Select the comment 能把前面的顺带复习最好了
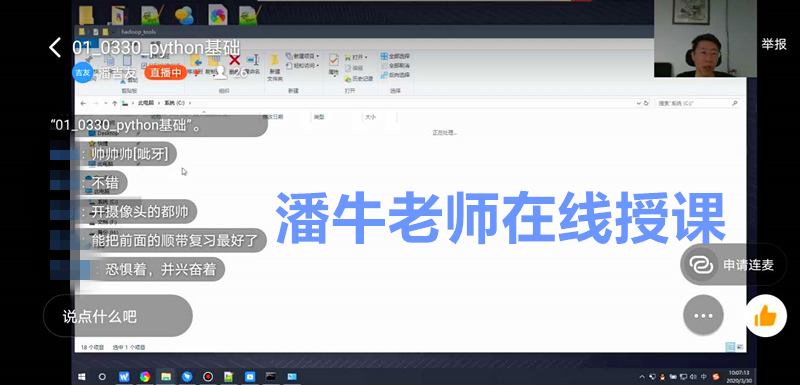Screen dimensions: 800x385 click(x=174, y=240)
